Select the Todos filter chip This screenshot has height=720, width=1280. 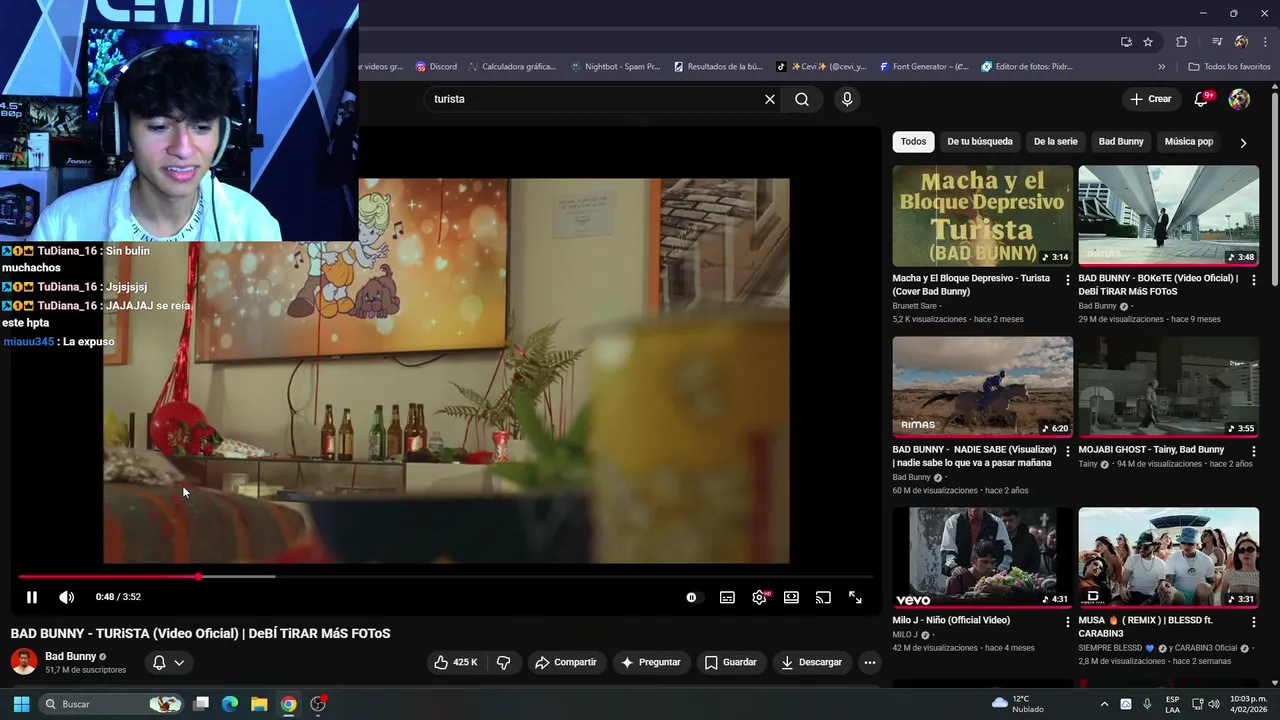(x=913, y=142)
